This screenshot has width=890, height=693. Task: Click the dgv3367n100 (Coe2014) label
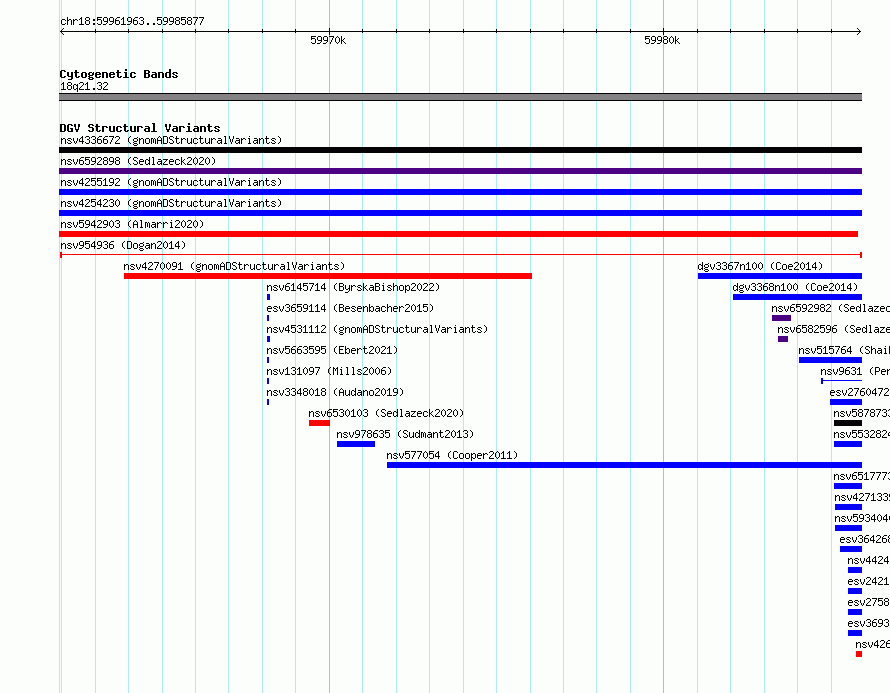[760, 266]
